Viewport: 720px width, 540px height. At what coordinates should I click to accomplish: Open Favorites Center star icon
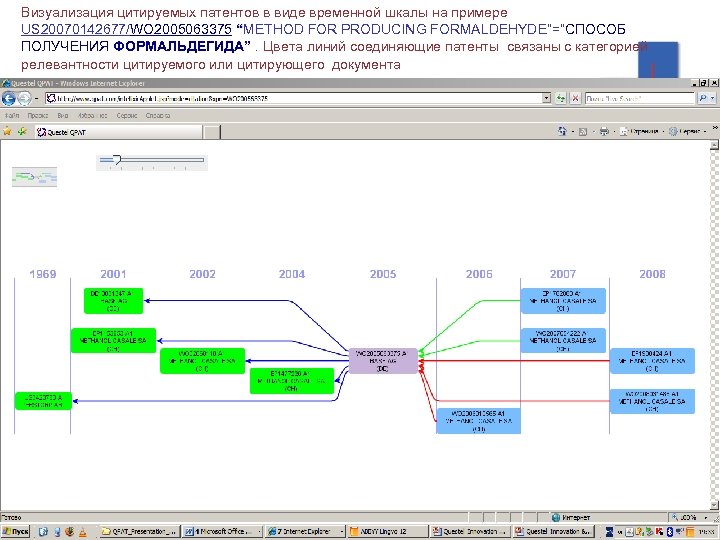click(7, 131)
